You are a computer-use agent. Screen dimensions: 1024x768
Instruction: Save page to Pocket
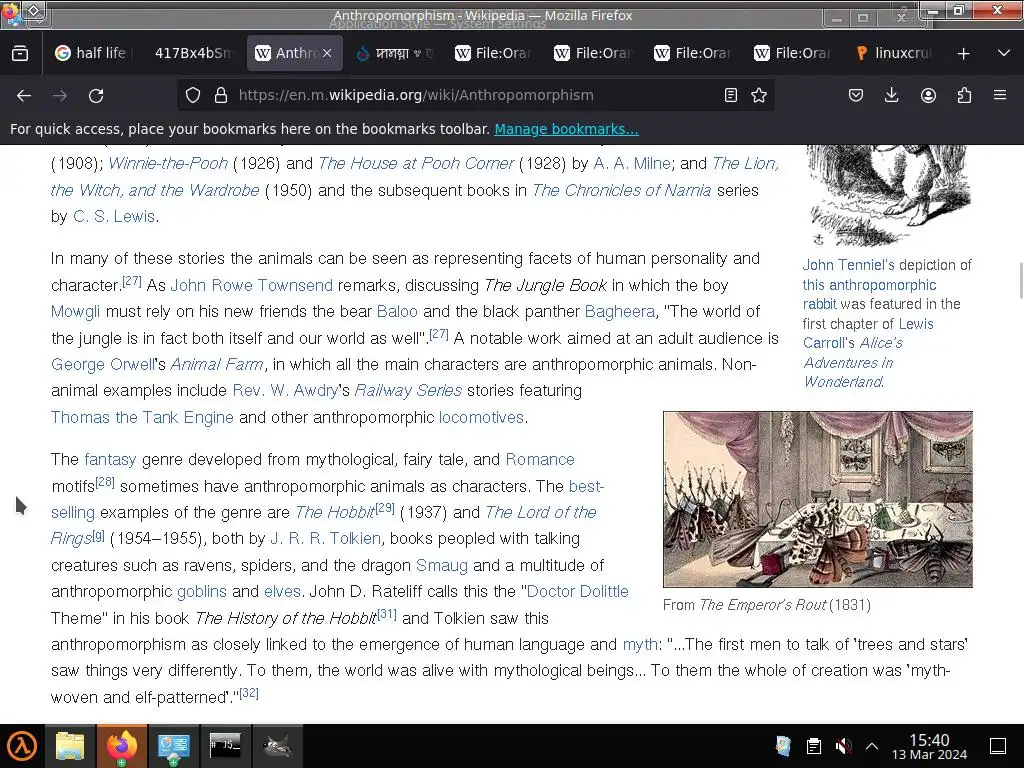856,95
